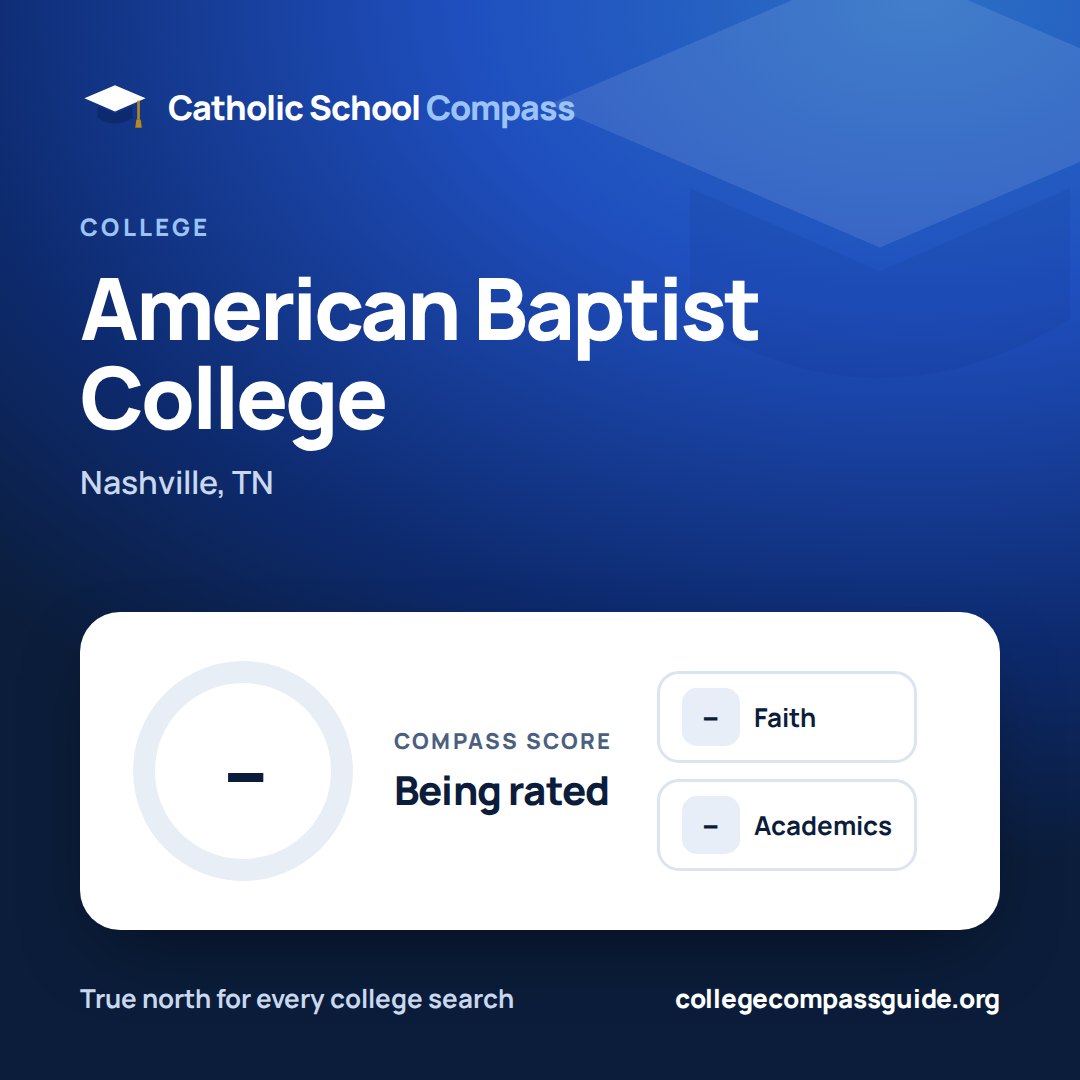Click the dash inside the score circle
The height and width of the screenshot is (1080, 1080).
pos(245,778)
